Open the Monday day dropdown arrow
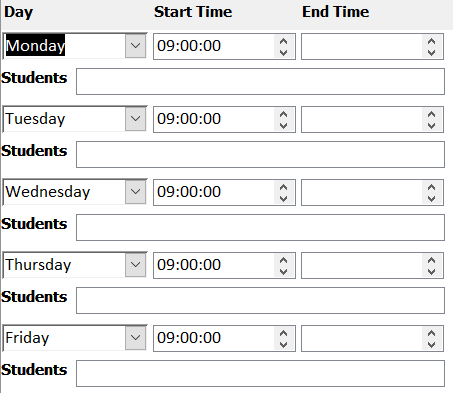Image resolution: width=453 pixels, height=393 pixels. [x=136, y=45]
